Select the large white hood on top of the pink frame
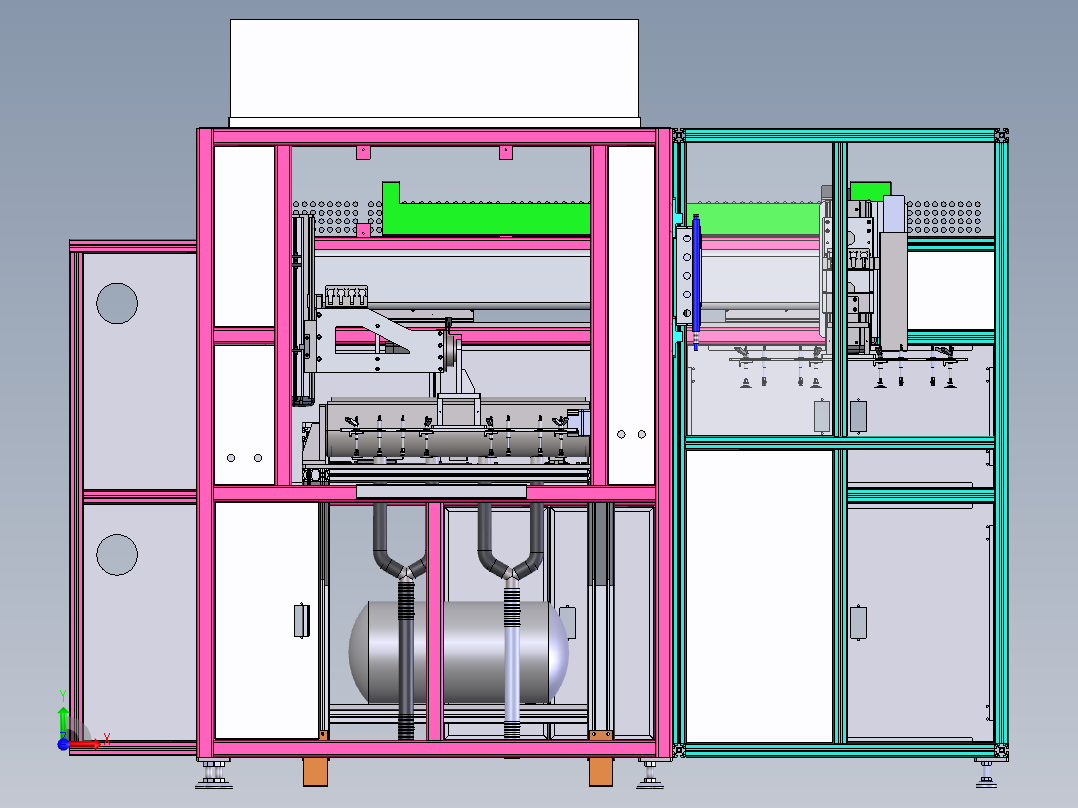This screenshot has height=808, width=1078. pyautogui.click(x=434, y=73)
